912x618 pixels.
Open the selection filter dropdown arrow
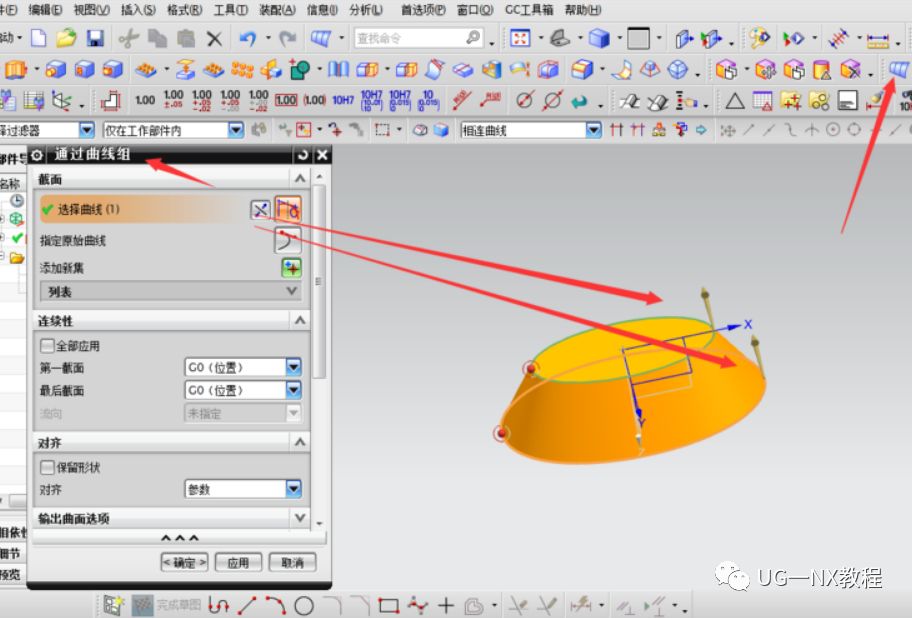[86, 130]
